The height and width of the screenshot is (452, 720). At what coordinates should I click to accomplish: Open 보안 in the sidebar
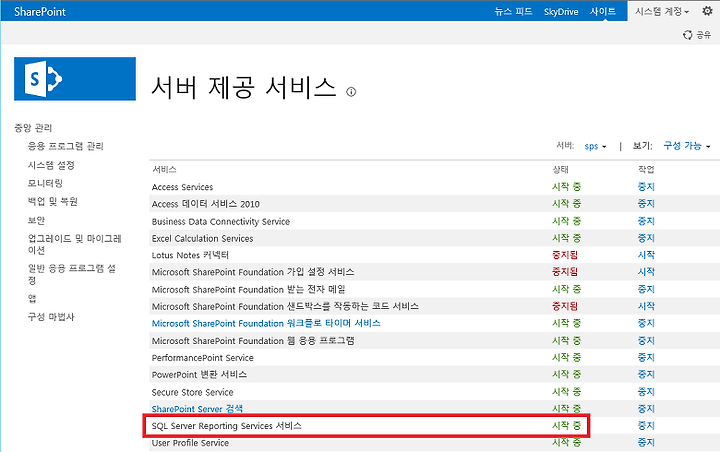point(36,220)
